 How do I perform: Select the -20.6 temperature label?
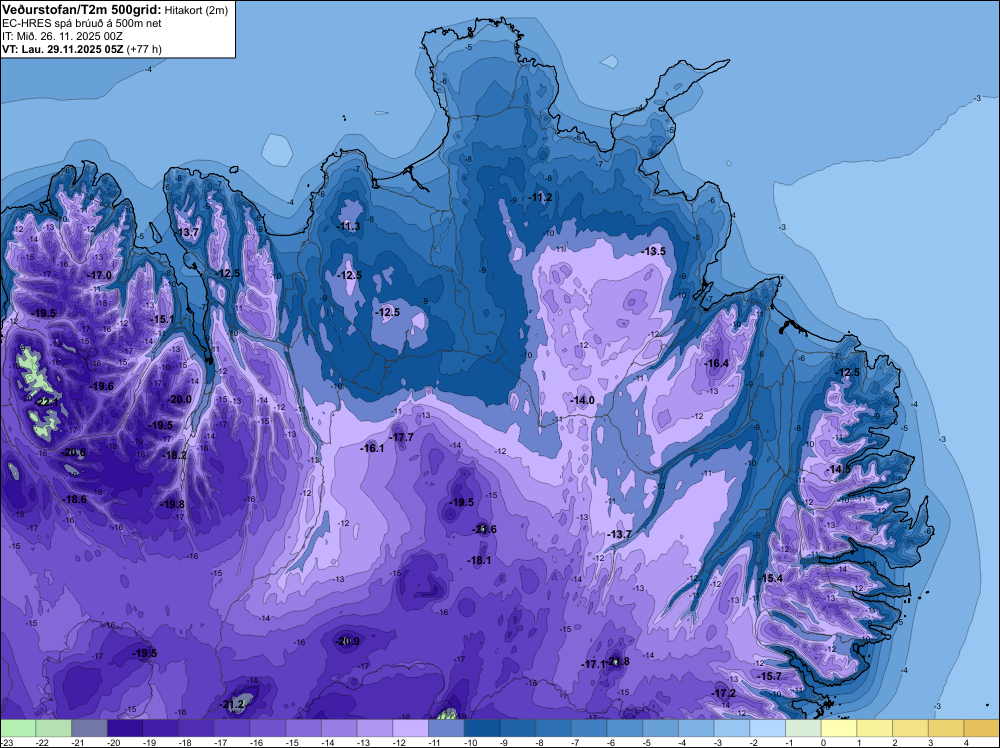(x=73, y=452)
